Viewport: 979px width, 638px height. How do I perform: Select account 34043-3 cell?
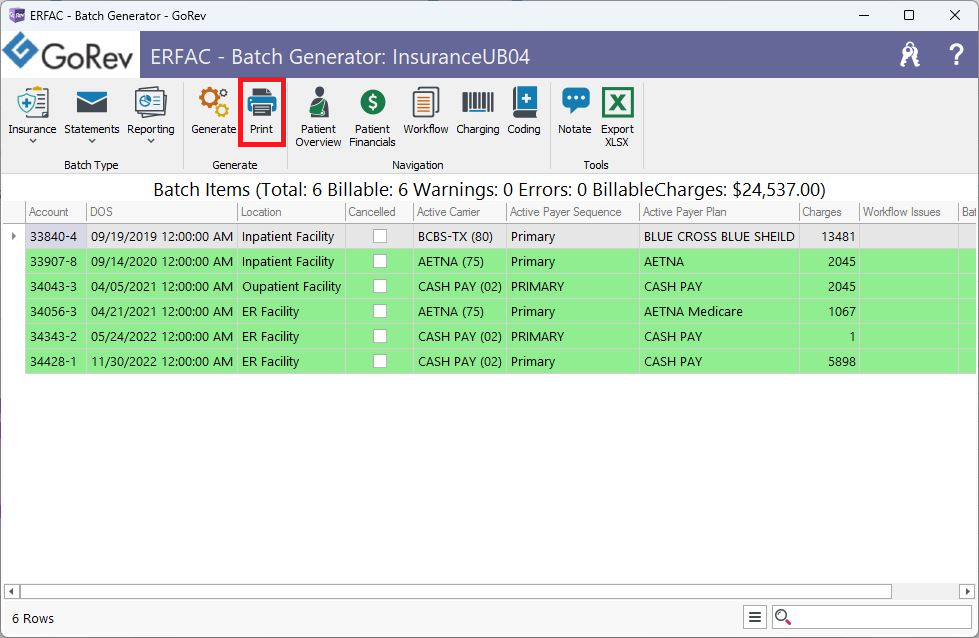click(x=56, y=286)
